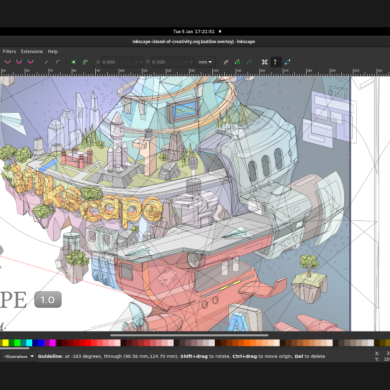Click the 1.0 version badge on canvas
390x390 pixels.
pyautogui.click(x=48, y=300)
